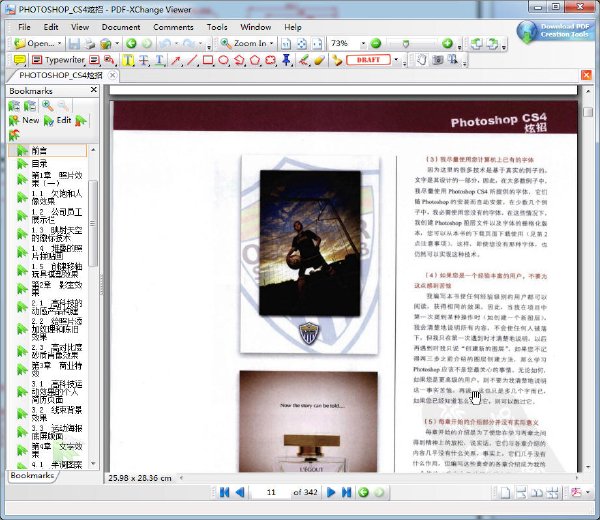Click the green zoom in plus button
600x520 pixels.
447,44
